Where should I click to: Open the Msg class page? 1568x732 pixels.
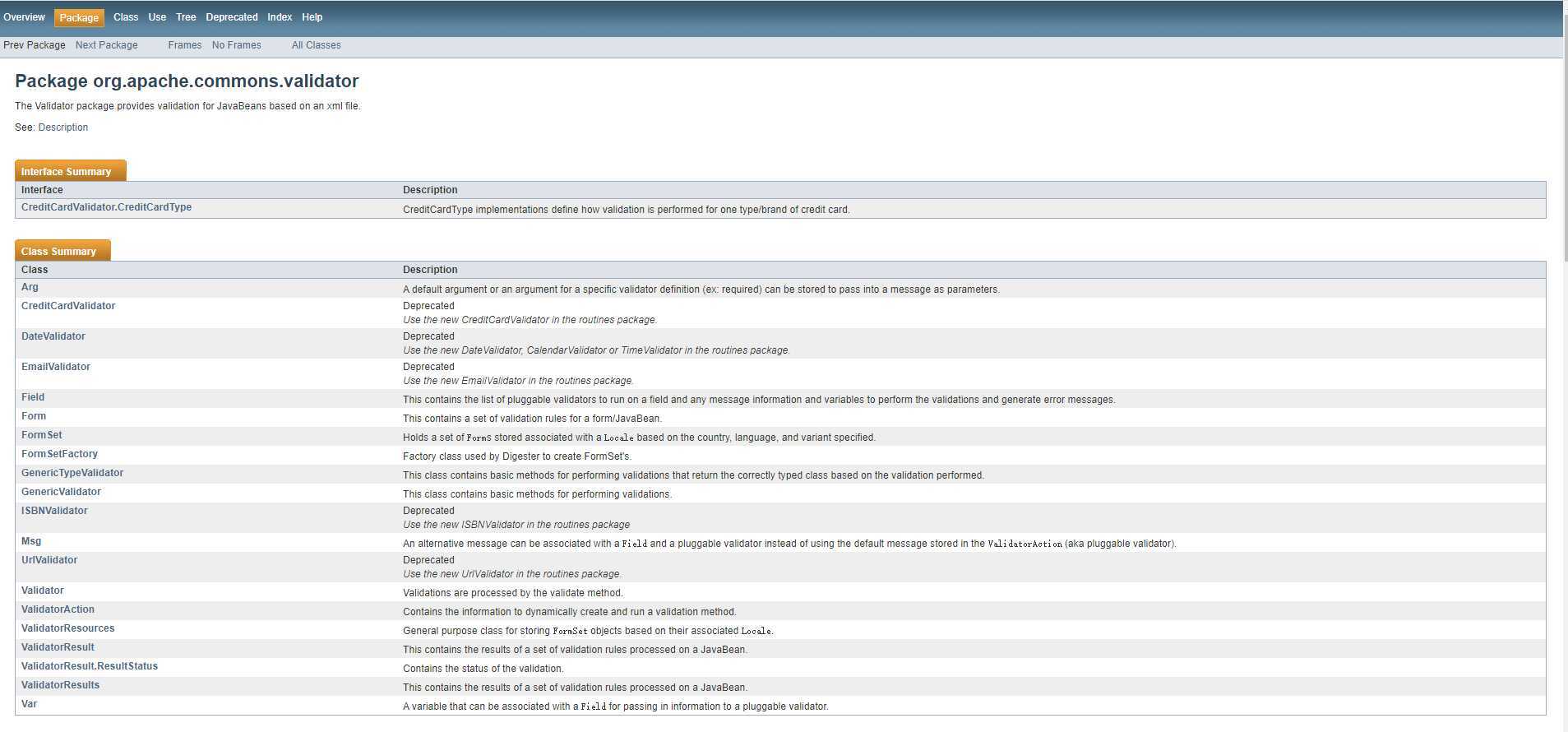[31, 541]
